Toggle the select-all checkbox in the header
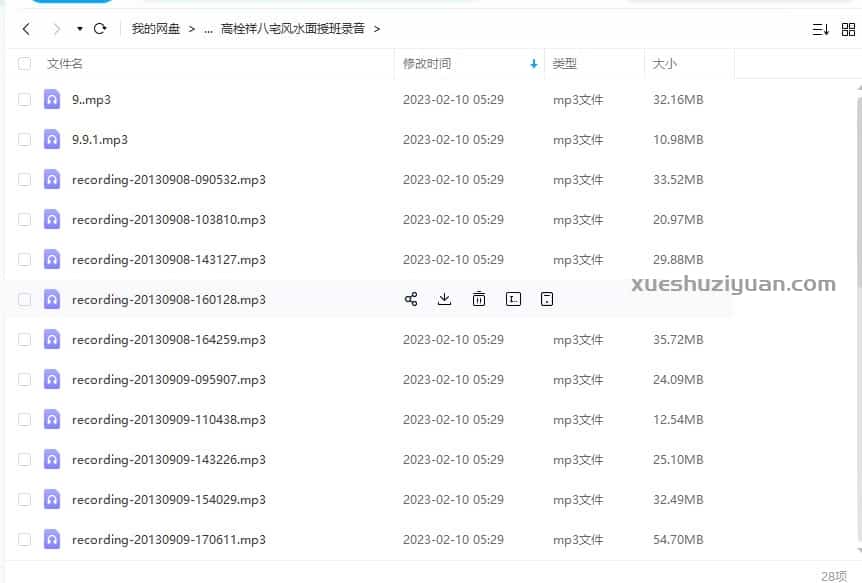 (24, 62)
